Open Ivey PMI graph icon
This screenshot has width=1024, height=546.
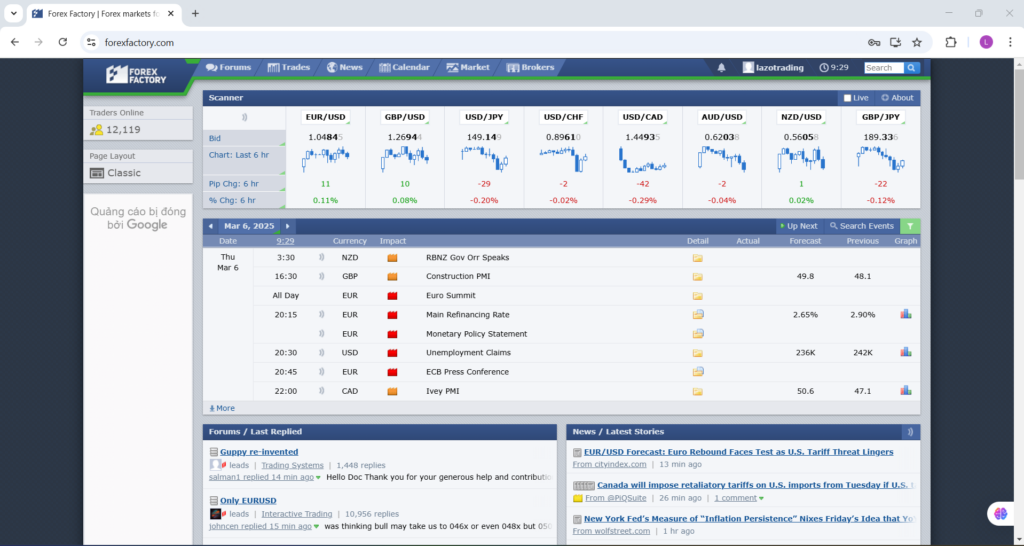(906, 391)
